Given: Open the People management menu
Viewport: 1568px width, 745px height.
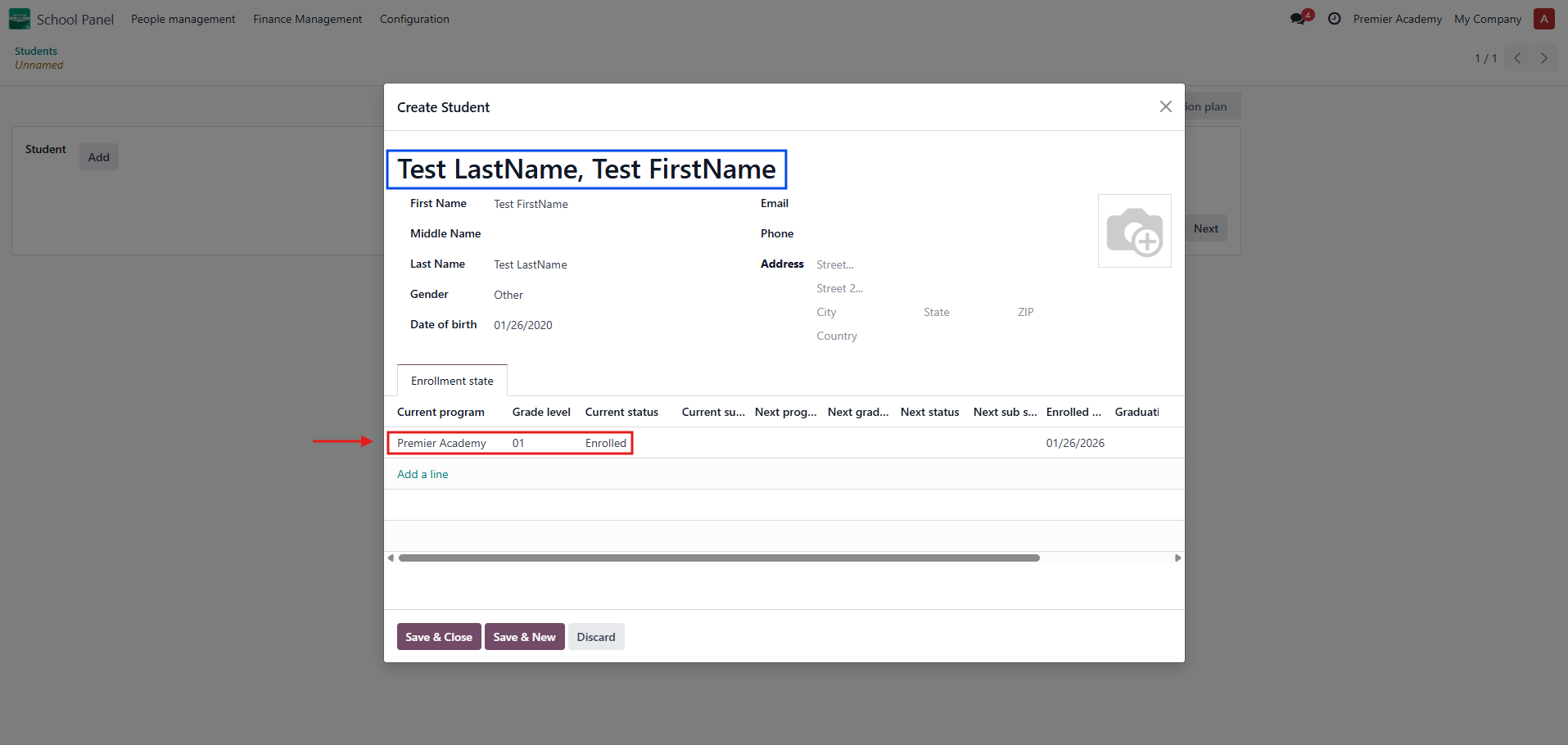Looking at the screenshot, I should 183,19.
